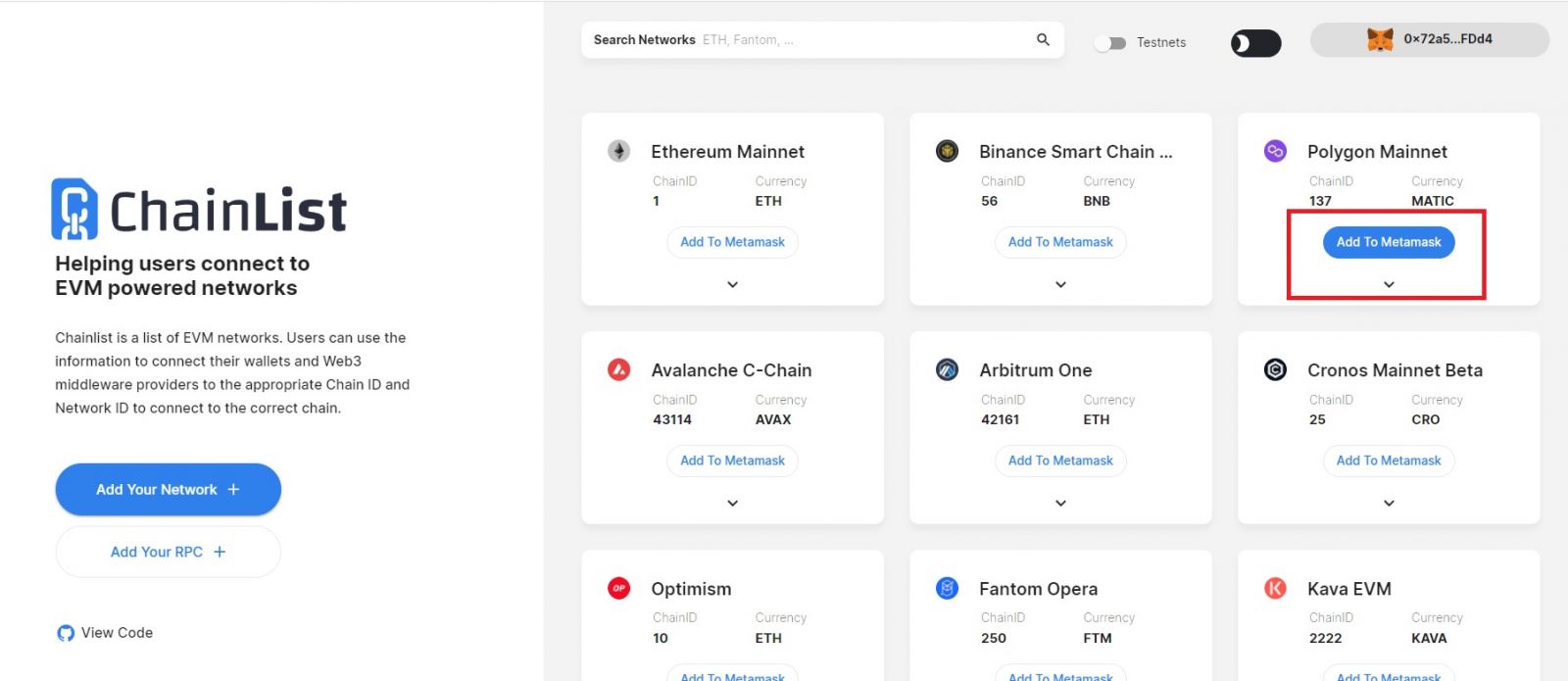This screenshot has height=681, width=1568.
Task: Click the Binance Smart Chain network icon
Action: [947, 151]
